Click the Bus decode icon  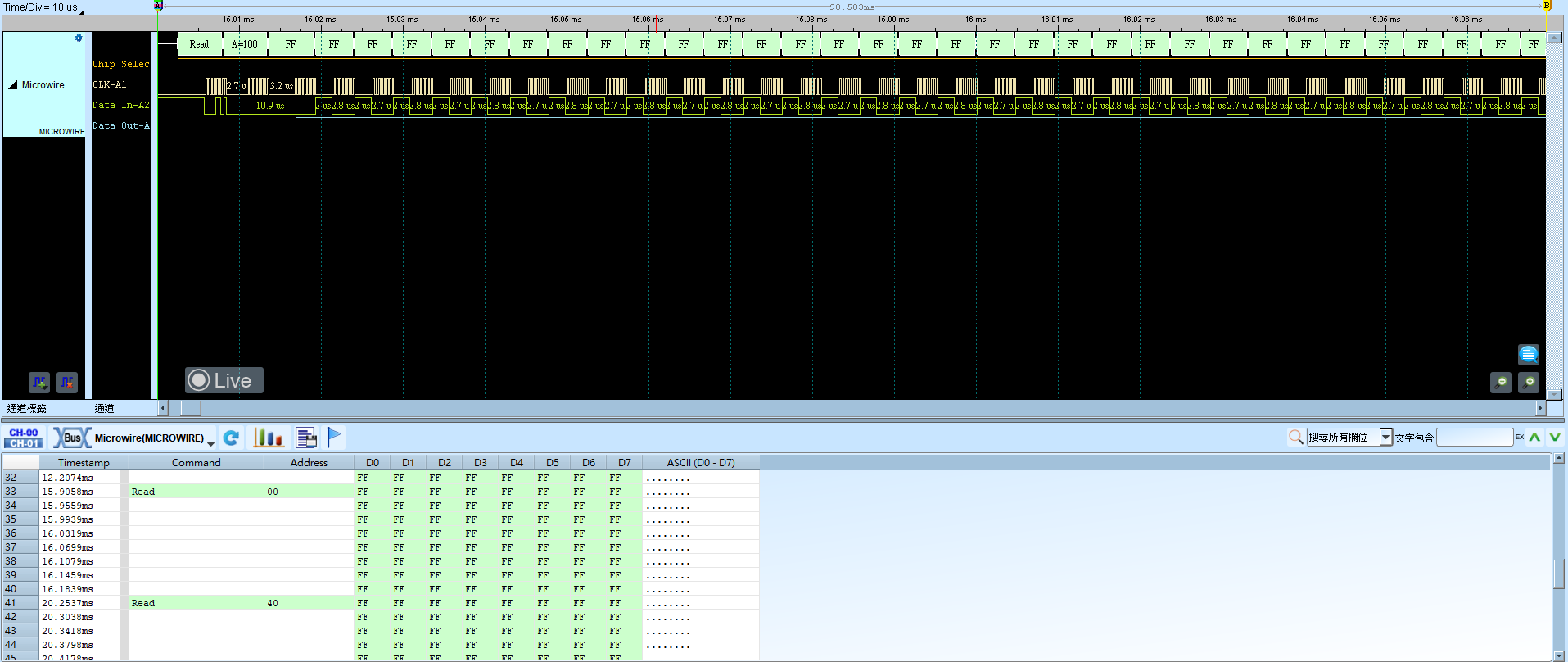71,438
